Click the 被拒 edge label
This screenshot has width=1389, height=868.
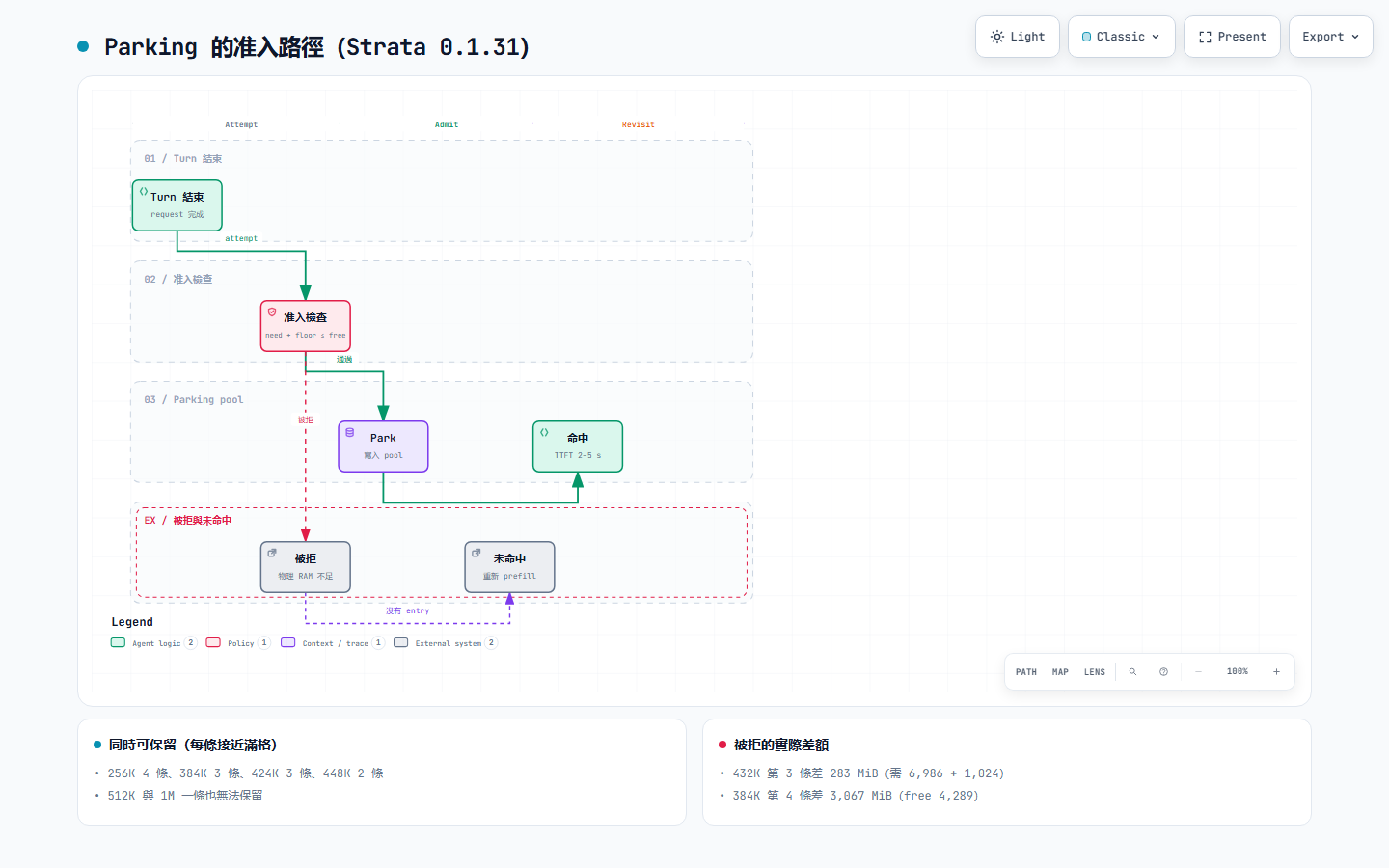pyautogui.click(x=306, y=420)
